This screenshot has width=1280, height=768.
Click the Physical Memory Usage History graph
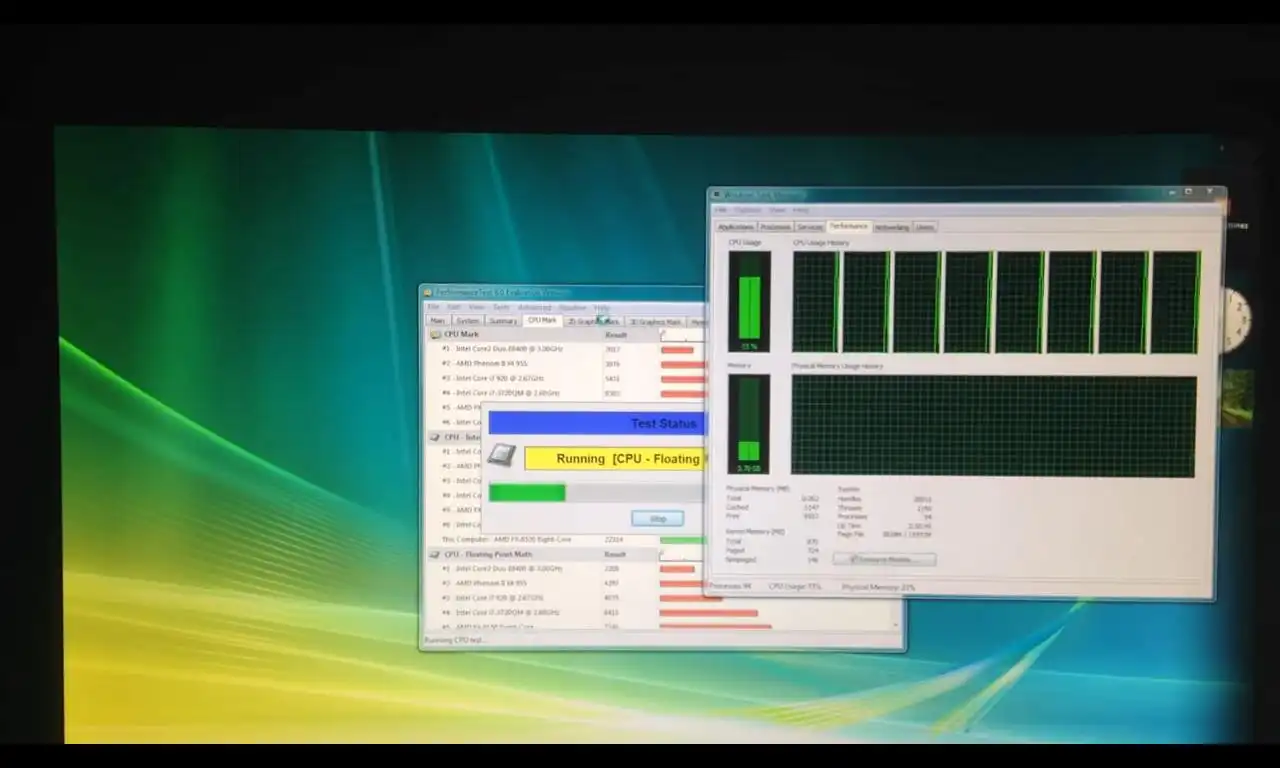tap(994, 426)
